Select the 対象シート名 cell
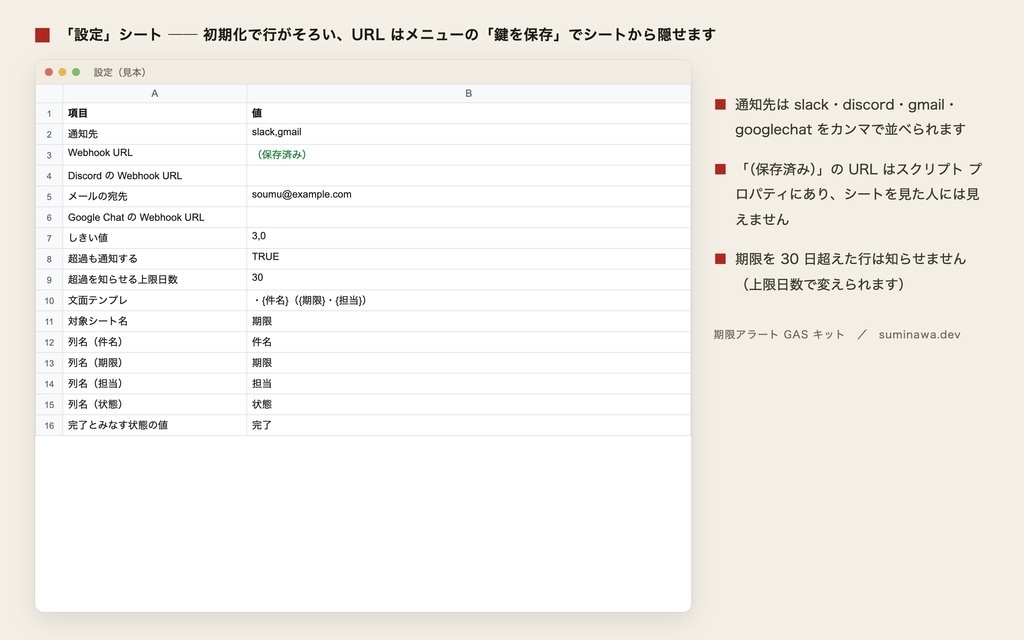This screenshot has width=1024, height=640. pyautogui.click(x=155, y=321)
